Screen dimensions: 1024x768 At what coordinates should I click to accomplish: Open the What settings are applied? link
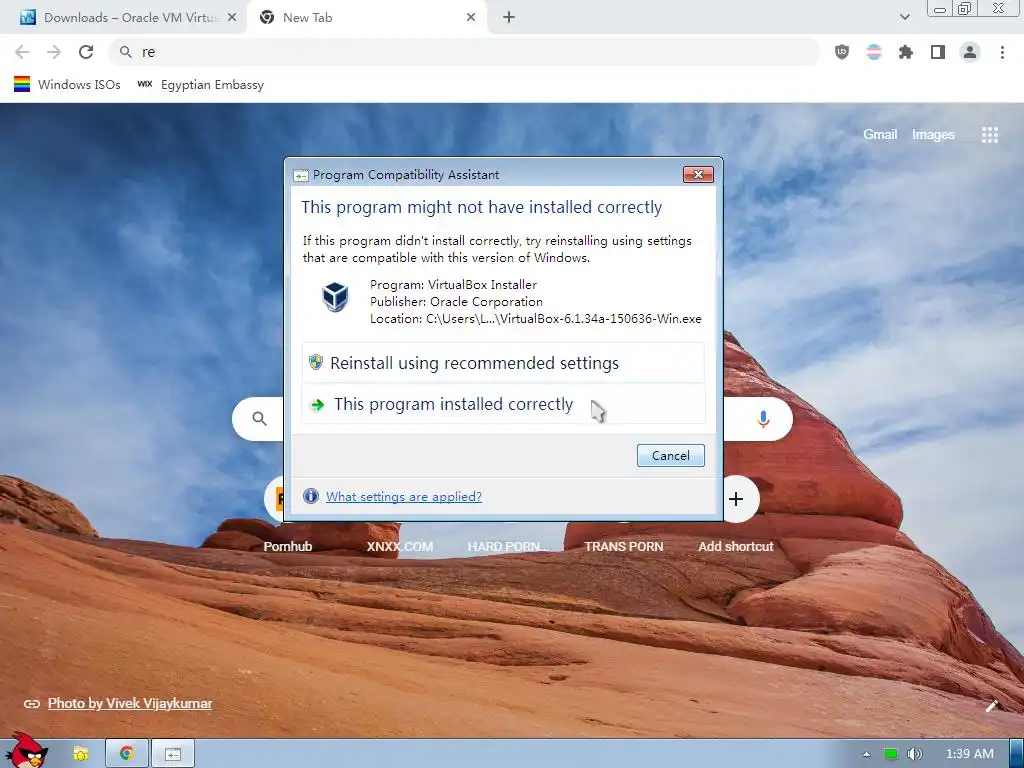(x=404, y=497)
